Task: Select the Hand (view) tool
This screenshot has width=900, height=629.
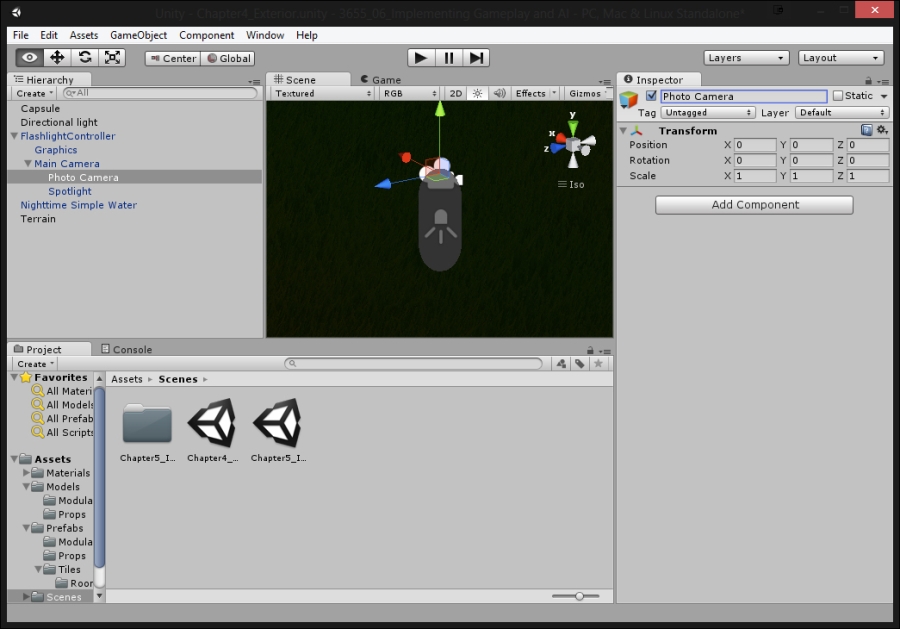Action: 29,57
